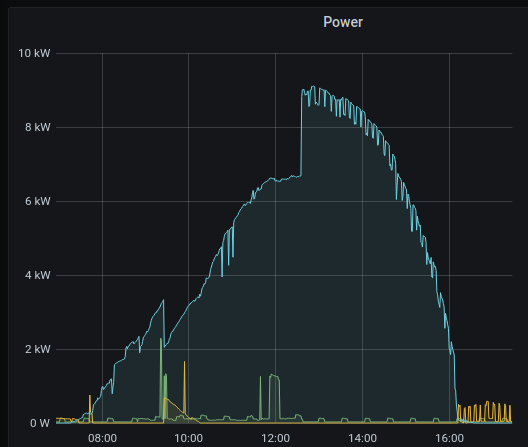Select the 6 kW y-axis label

(38, 201)
